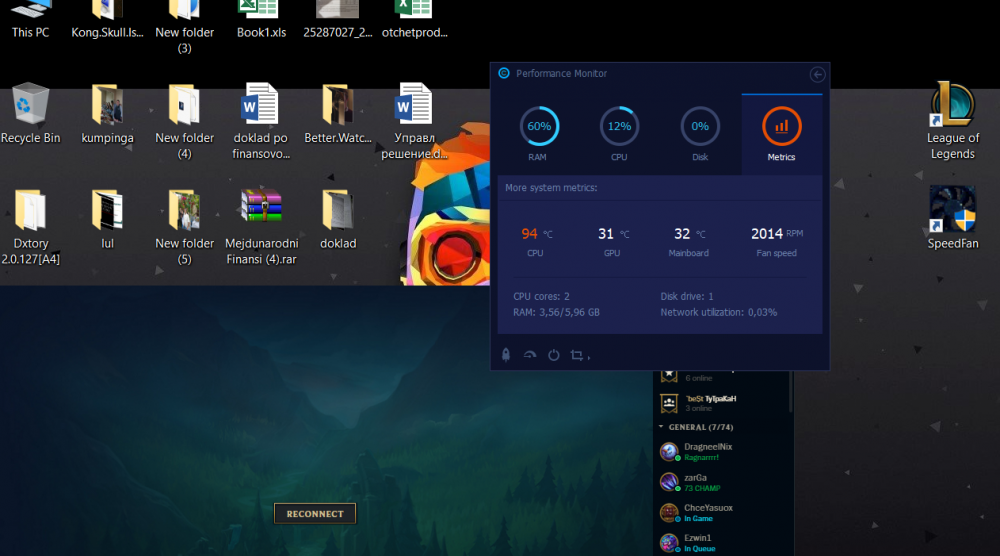This screenshot has height=556, width=1000.
Task: Click the friends list scrollbar
Action: 791,391
